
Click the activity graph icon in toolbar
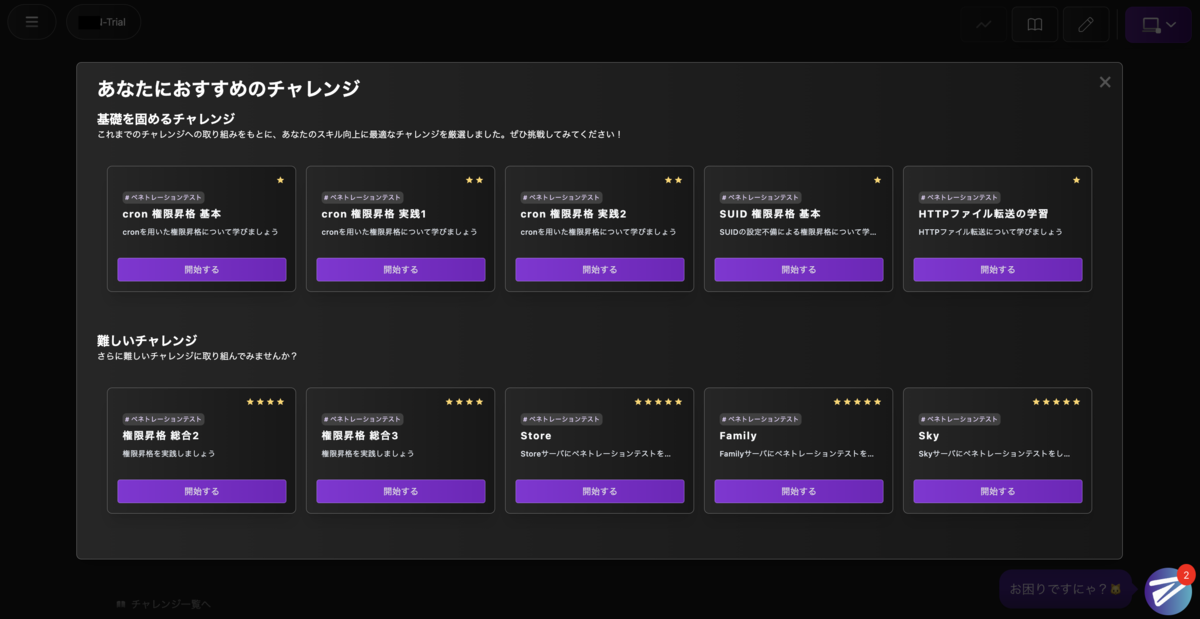[x=983, y=23]
